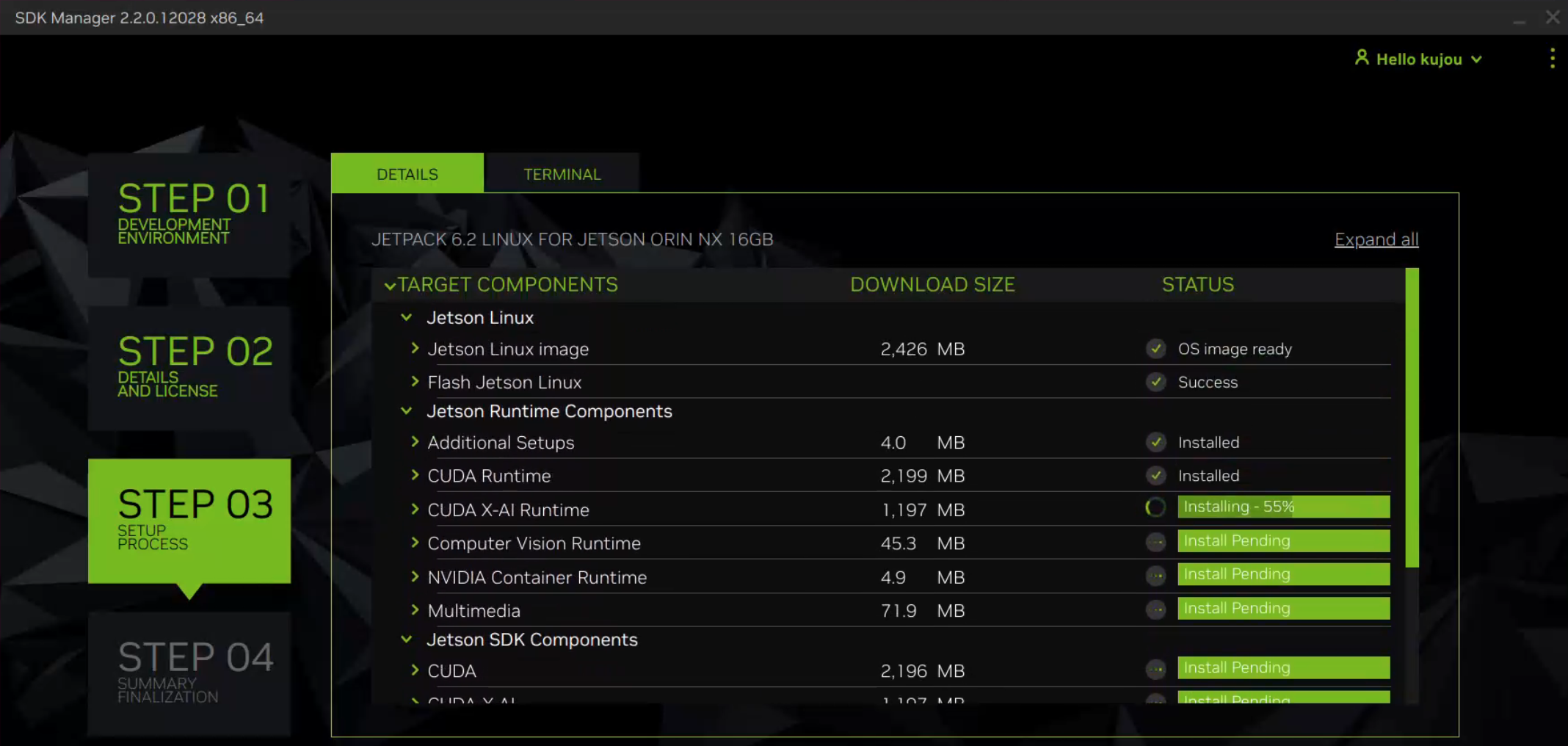Image resolution: width=1568 pixels, height=746 pixels.
Task: Click the Jetson Linux image label
Action: 508,349
